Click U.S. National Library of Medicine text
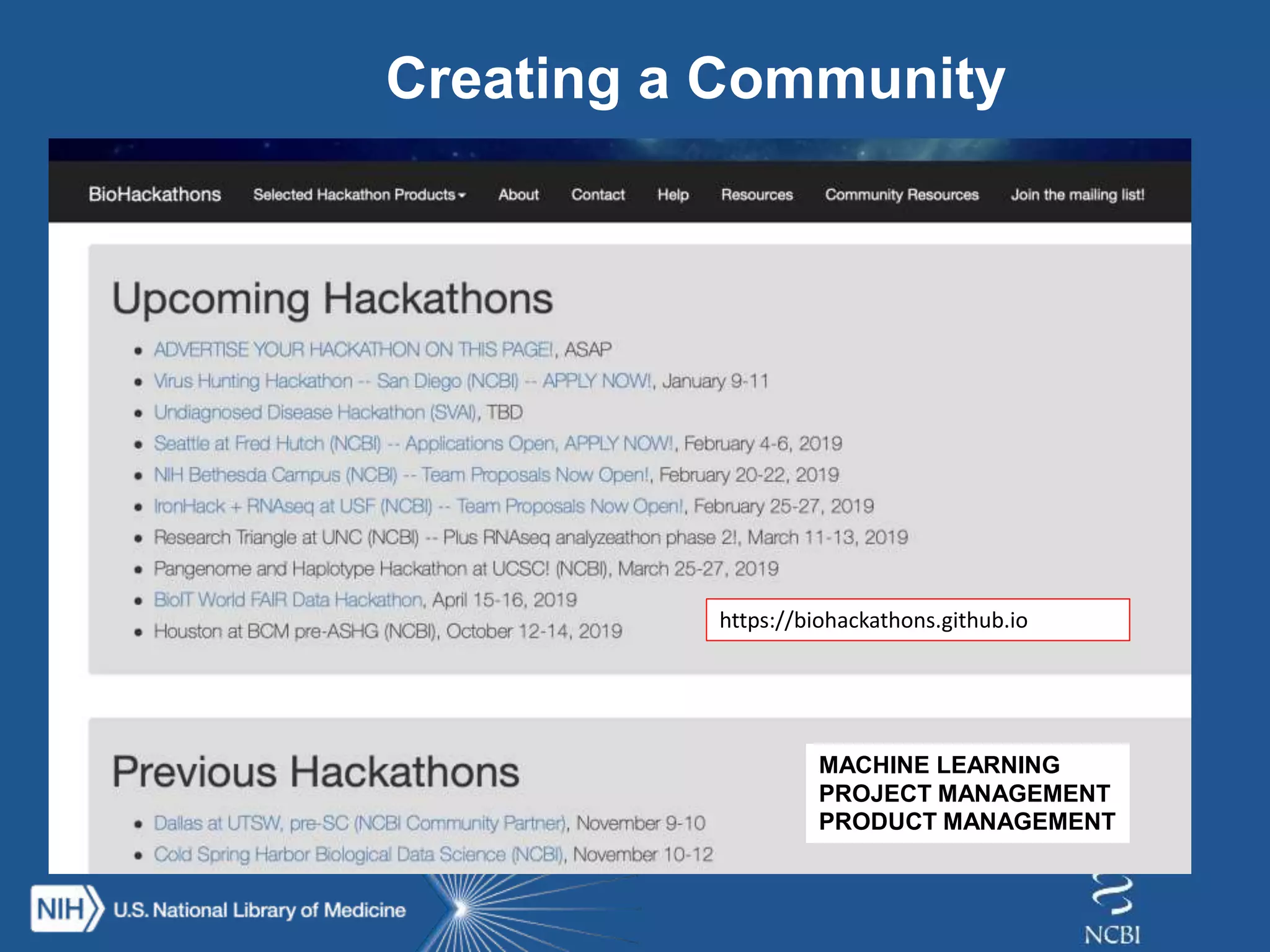The height and width of the screenshot is (952, 1270). pos(259,910)
